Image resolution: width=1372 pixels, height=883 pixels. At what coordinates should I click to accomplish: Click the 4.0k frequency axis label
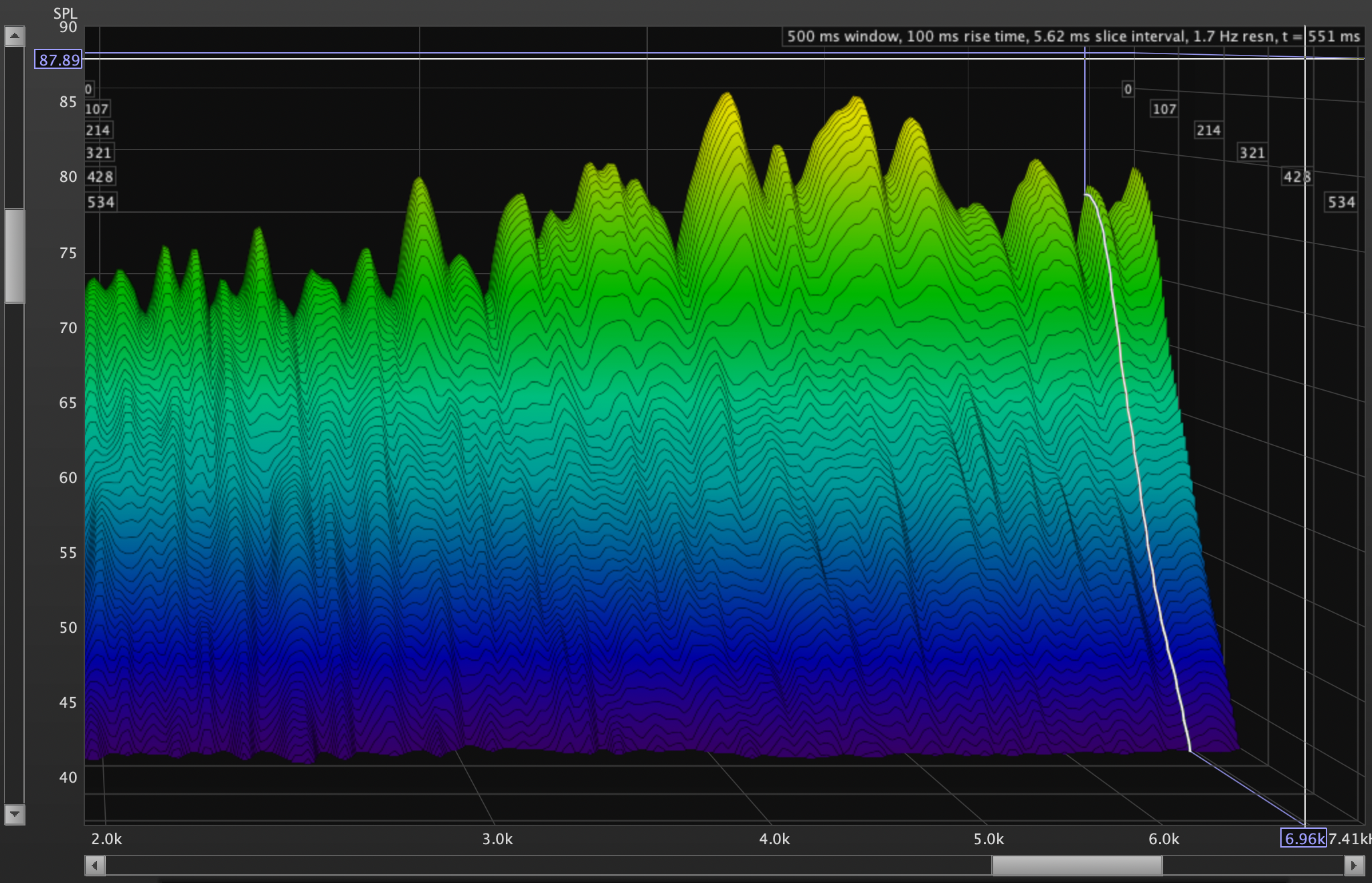click(774, 839)
